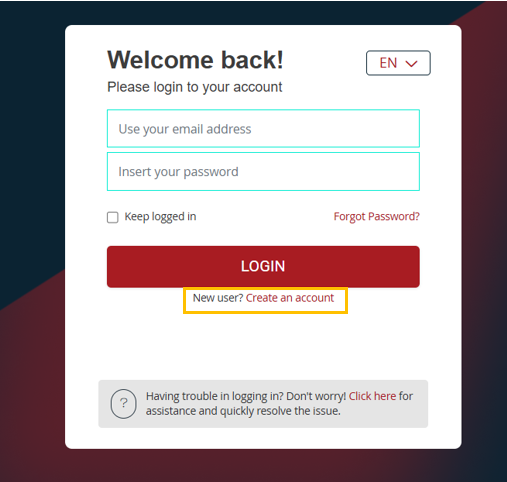Click the email address input field

[x=263, y=128]
